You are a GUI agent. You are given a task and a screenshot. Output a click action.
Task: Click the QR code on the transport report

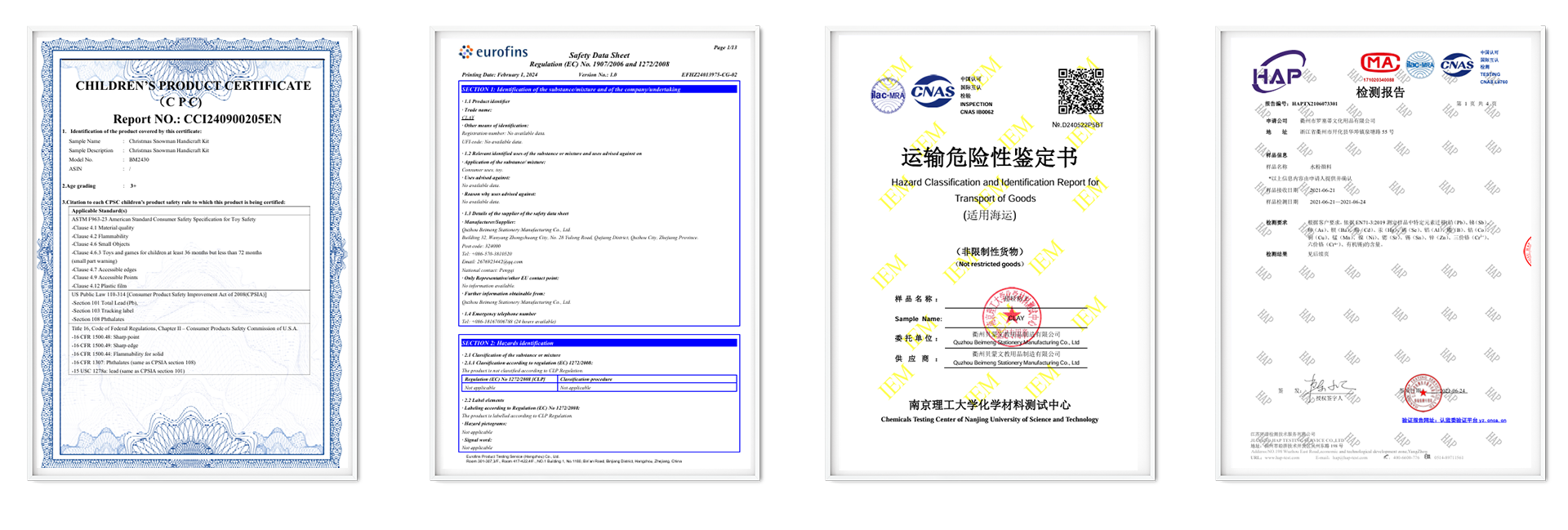tap(1080, 91)
